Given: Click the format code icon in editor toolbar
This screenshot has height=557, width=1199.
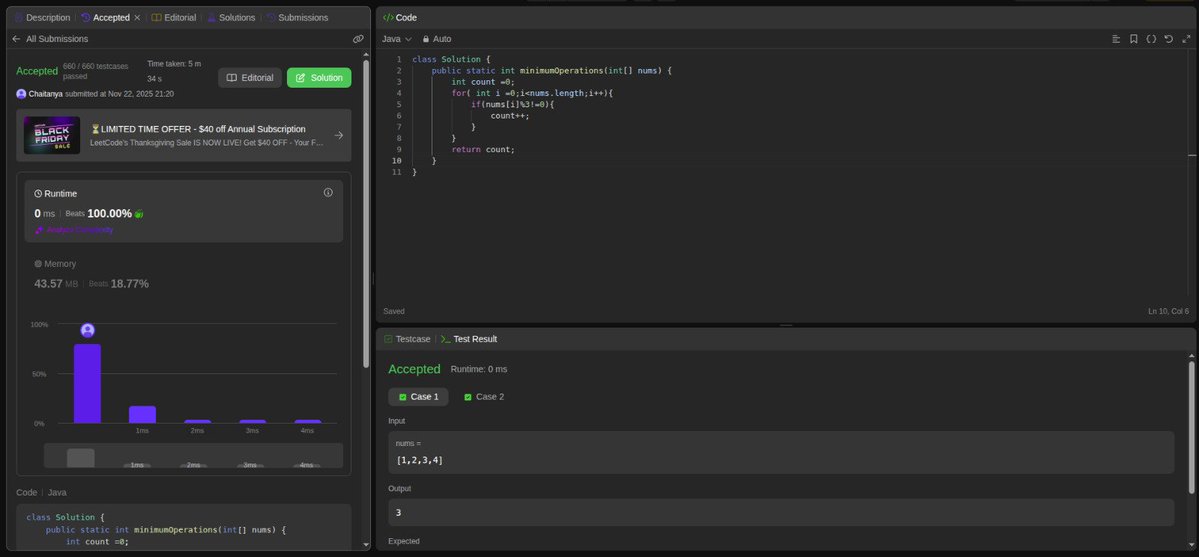Looking at the screenshot, I should coord(1116,39).
